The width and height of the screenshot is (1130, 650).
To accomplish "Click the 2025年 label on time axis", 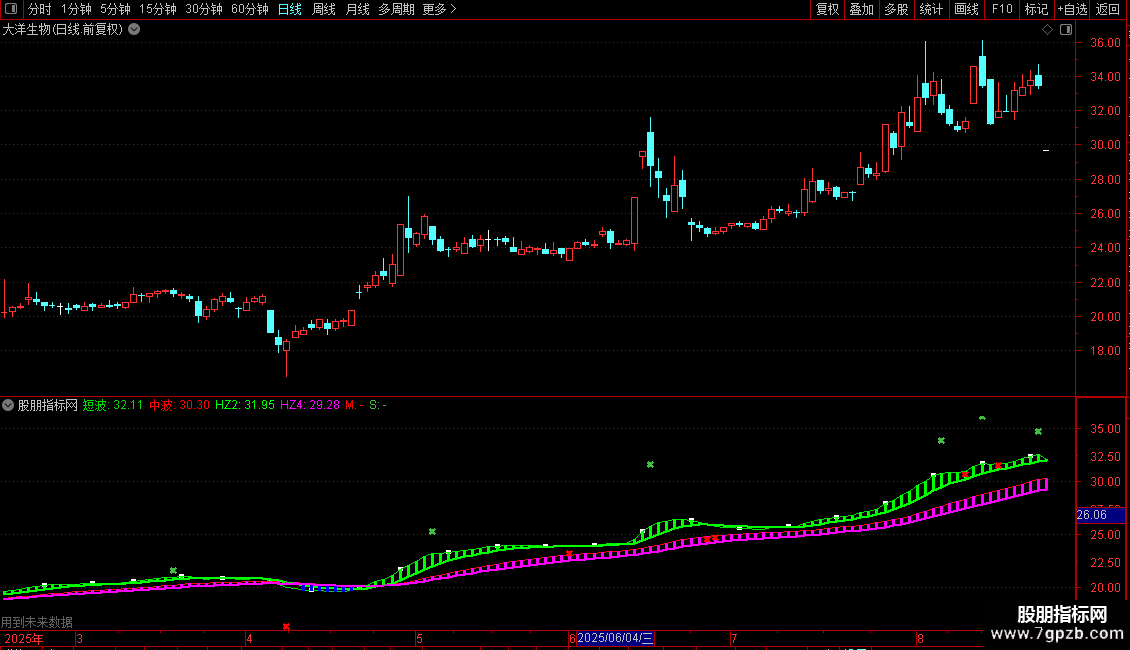I will [24, 638].
